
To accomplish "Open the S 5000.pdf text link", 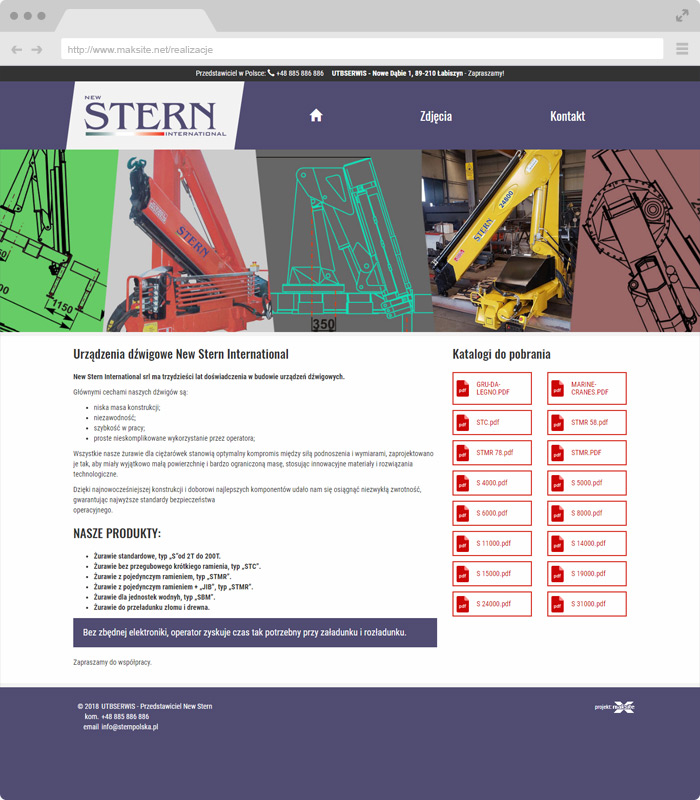I will point(587,483).
